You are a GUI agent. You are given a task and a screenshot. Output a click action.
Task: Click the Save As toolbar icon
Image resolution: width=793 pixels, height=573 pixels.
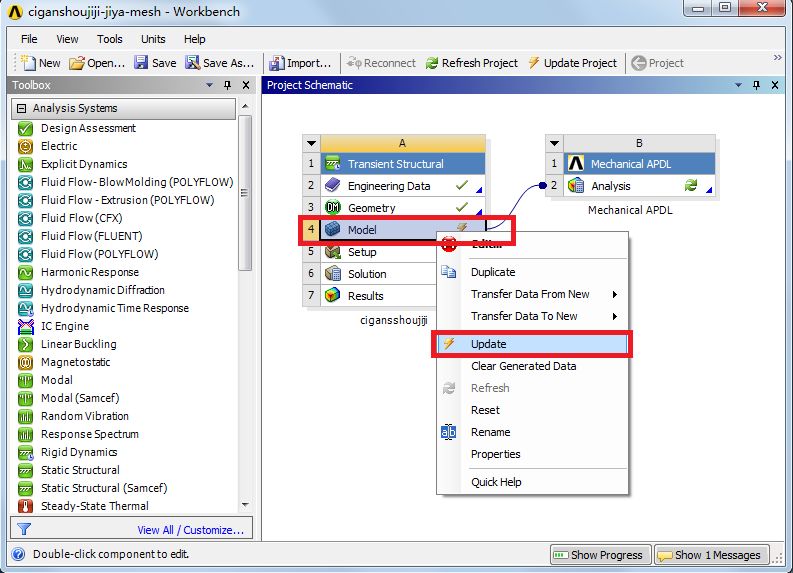tap(192, 62)
